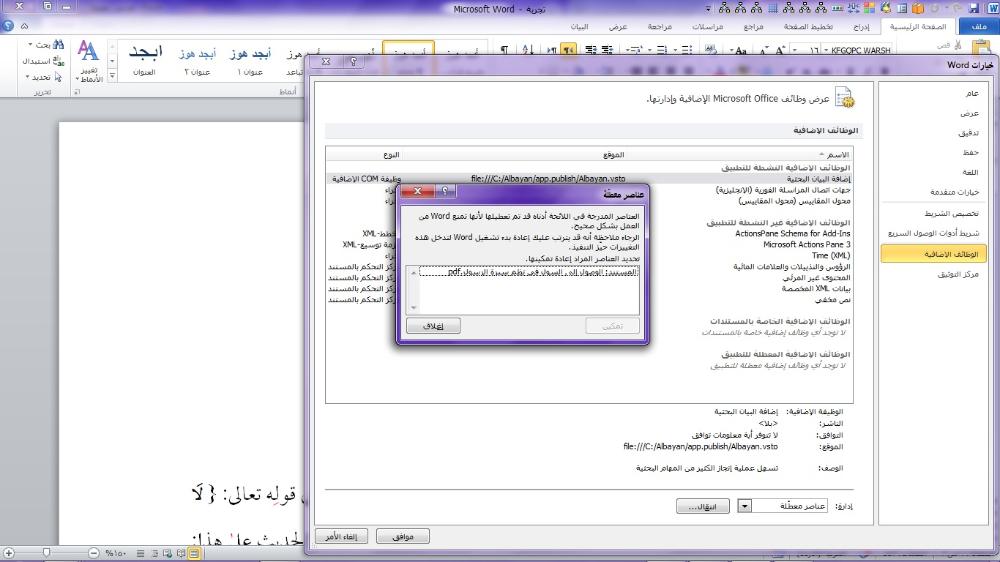Open the font name KFGQPC WARSH dropdown
The width and height of the screenshot is (1000, 562).
(827, 50)
